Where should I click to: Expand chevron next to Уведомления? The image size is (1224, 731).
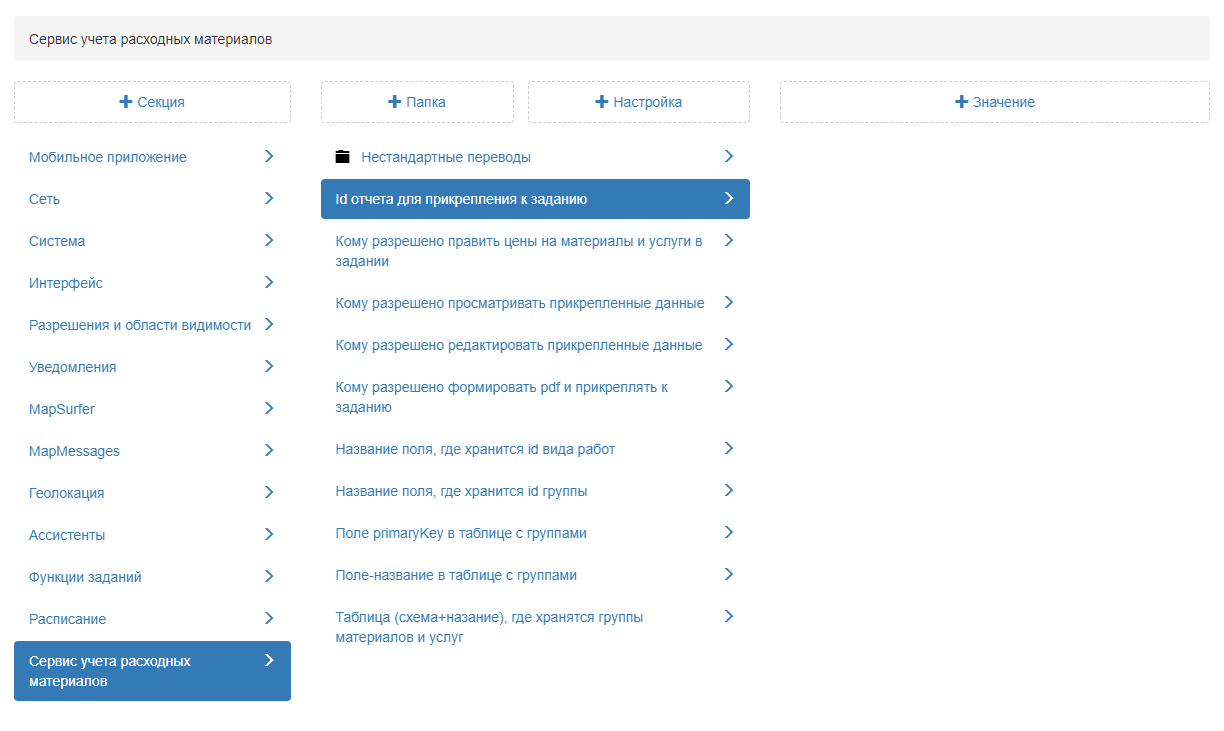tap(269, 366)
